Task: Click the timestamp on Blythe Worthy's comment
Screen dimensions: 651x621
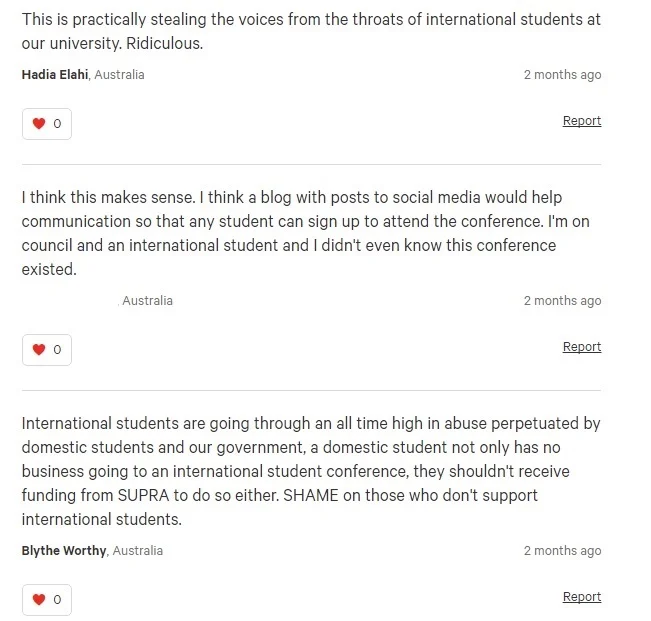Action: [x=562, y=550]
